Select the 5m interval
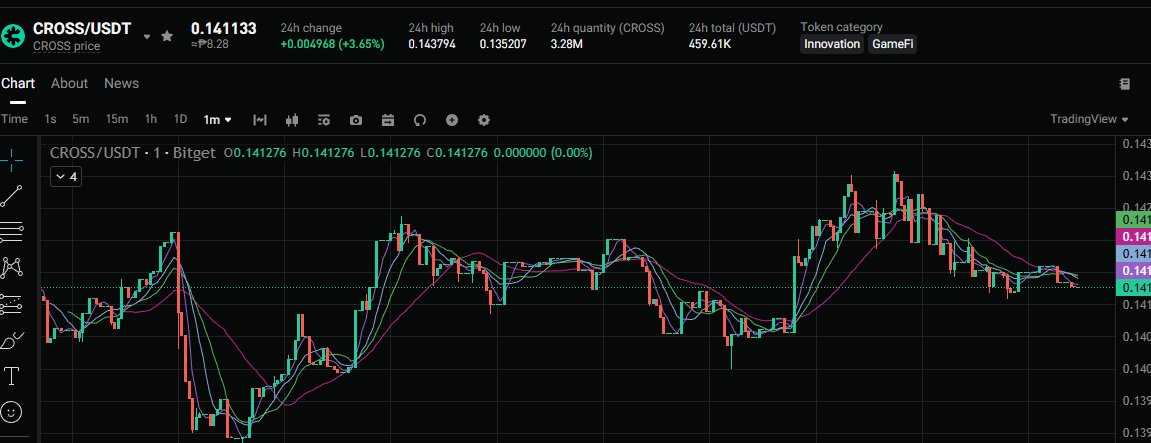 [x=81, y=119]
